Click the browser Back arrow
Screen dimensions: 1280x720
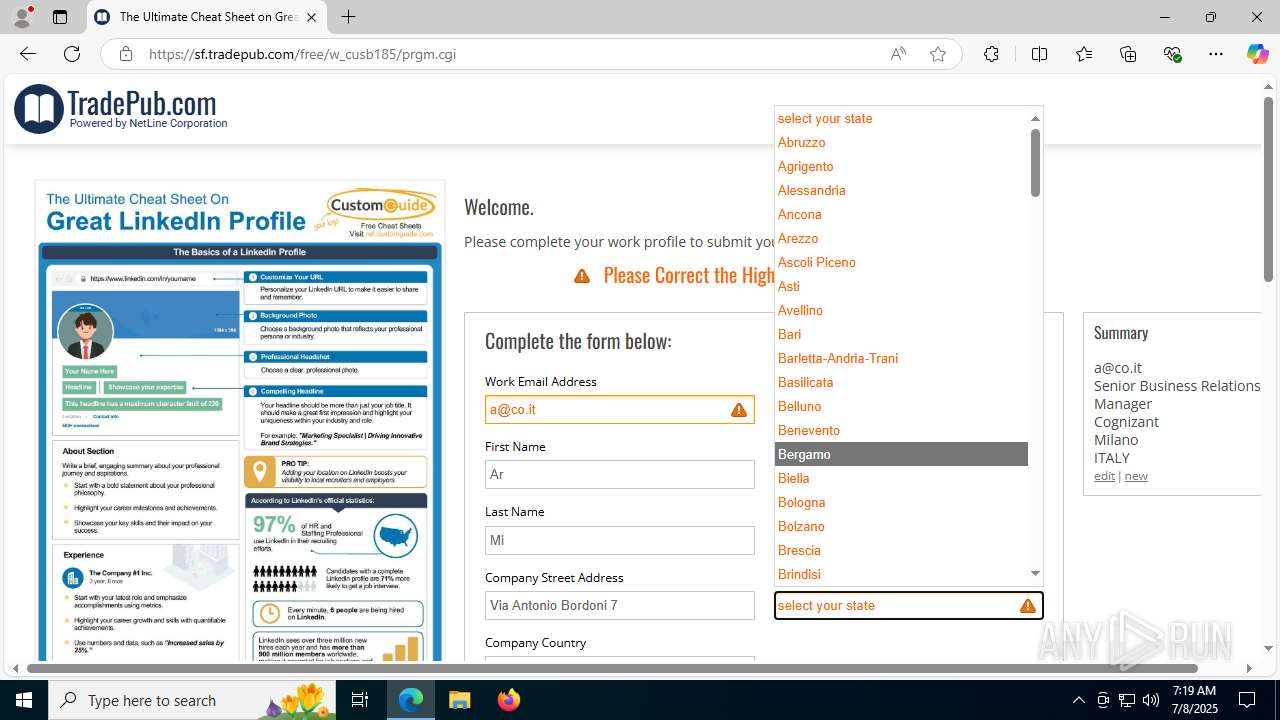tap(27, 54)
